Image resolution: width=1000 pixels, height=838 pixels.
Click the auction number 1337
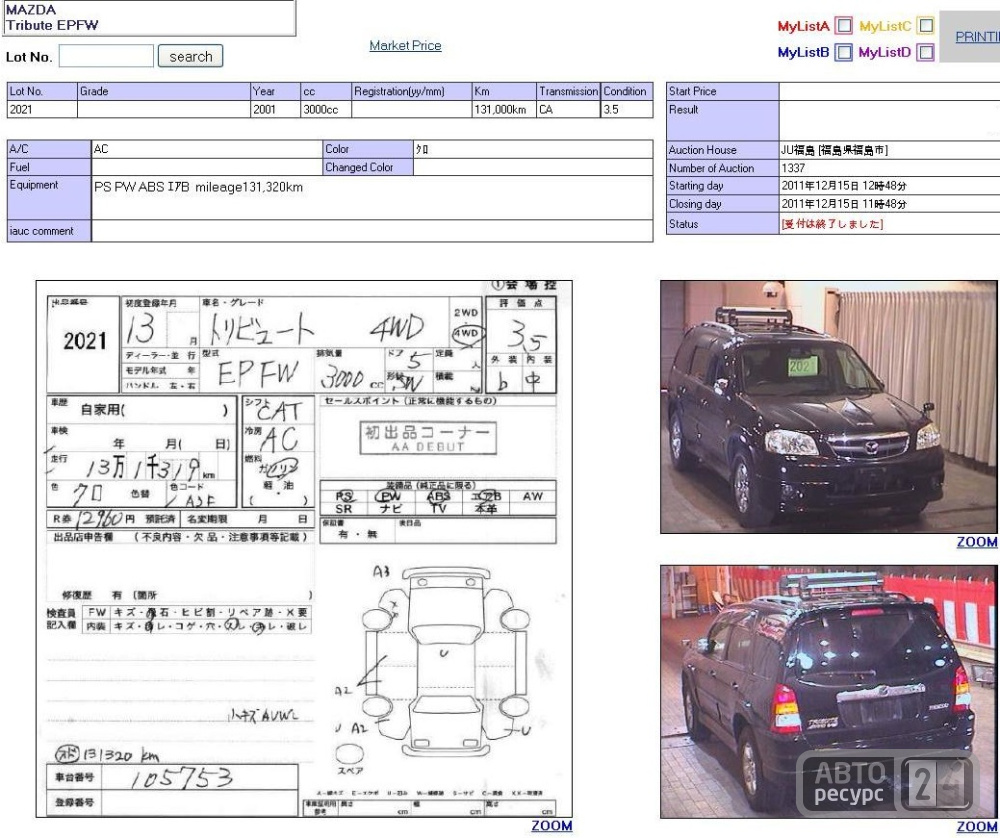pos(793,168)
